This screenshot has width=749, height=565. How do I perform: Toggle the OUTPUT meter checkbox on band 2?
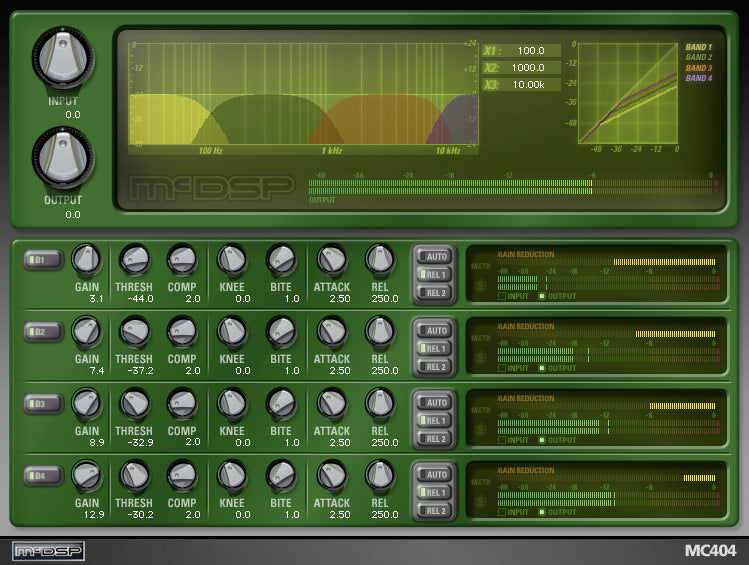(543, 368)
